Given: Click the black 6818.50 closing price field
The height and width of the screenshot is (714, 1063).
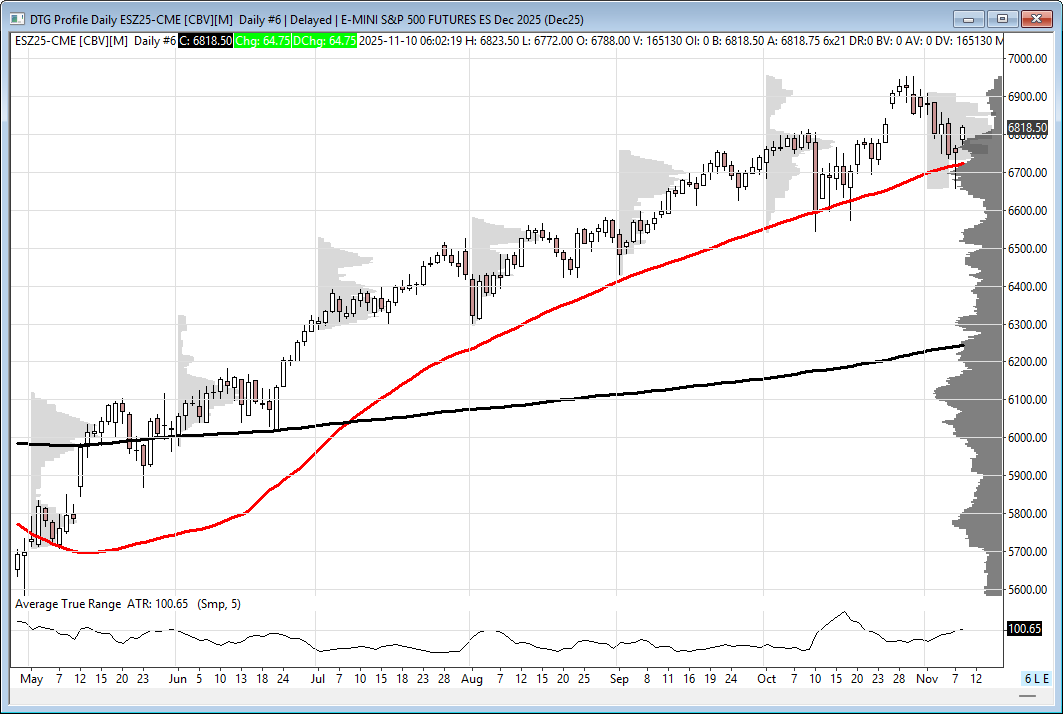Looking at the screenshot, I should pos(206,40).
